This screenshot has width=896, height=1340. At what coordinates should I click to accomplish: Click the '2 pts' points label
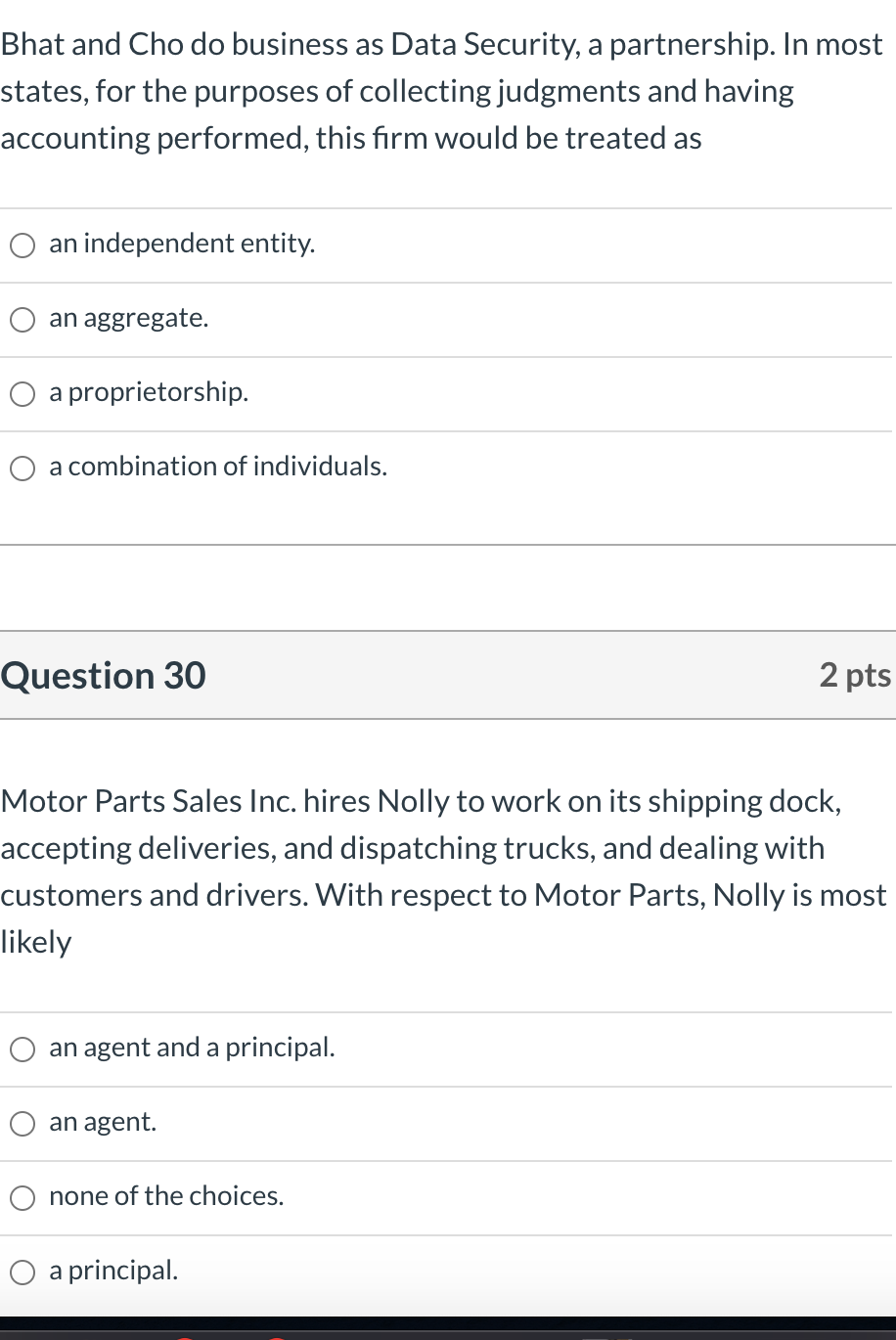[854, 675]
